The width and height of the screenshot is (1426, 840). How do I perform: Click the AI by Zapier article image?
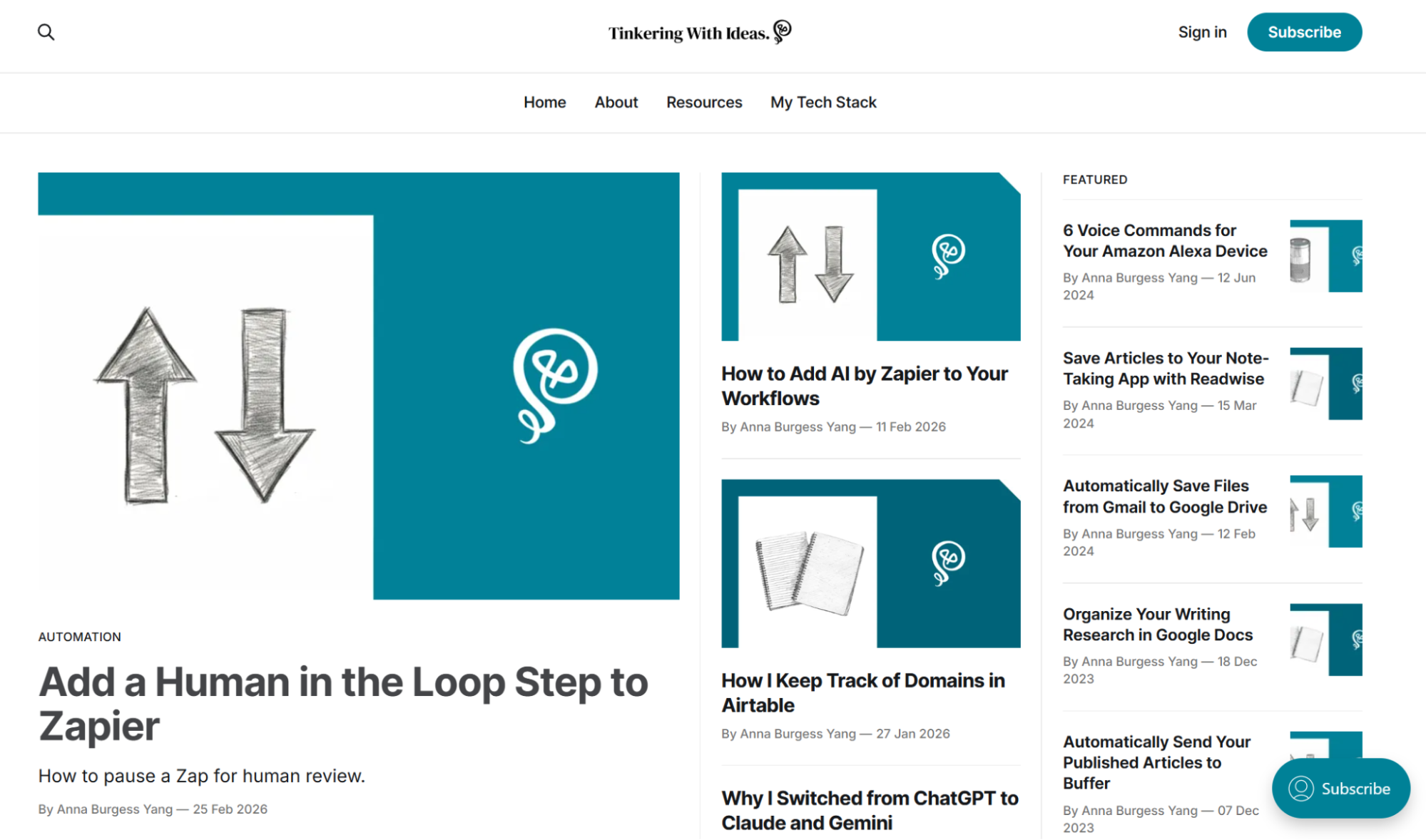(870, 258)
